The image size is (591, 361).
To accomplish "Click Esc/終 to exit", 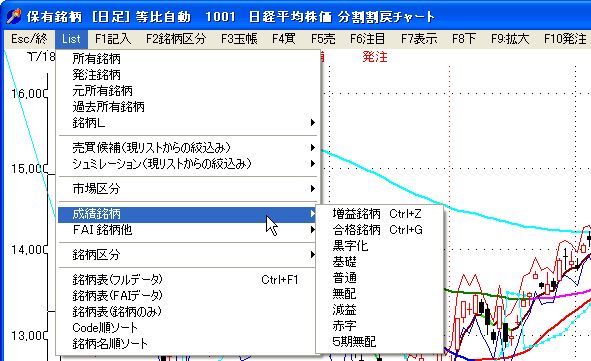I will 29,39.
